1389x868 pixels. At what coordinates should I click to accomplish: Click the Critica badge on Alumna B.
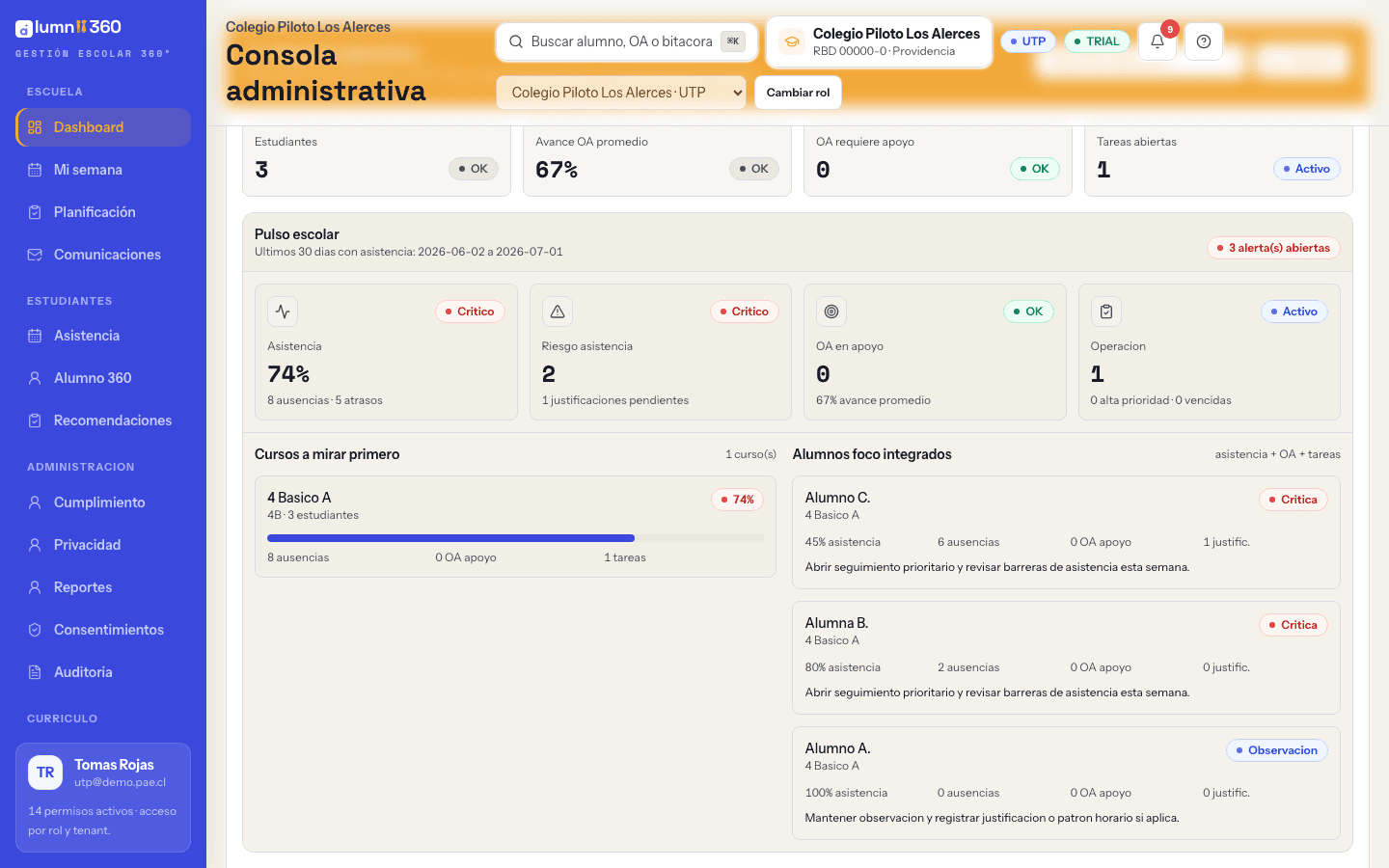pos(1294,625)
